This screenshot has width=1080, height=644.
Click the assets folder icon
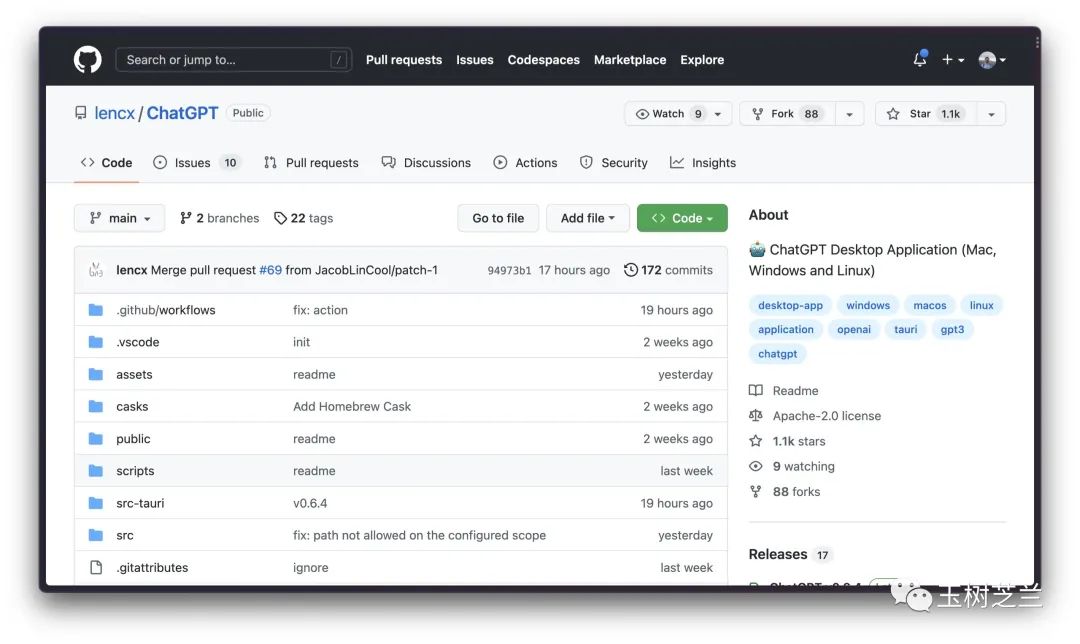tap(96, 375)
